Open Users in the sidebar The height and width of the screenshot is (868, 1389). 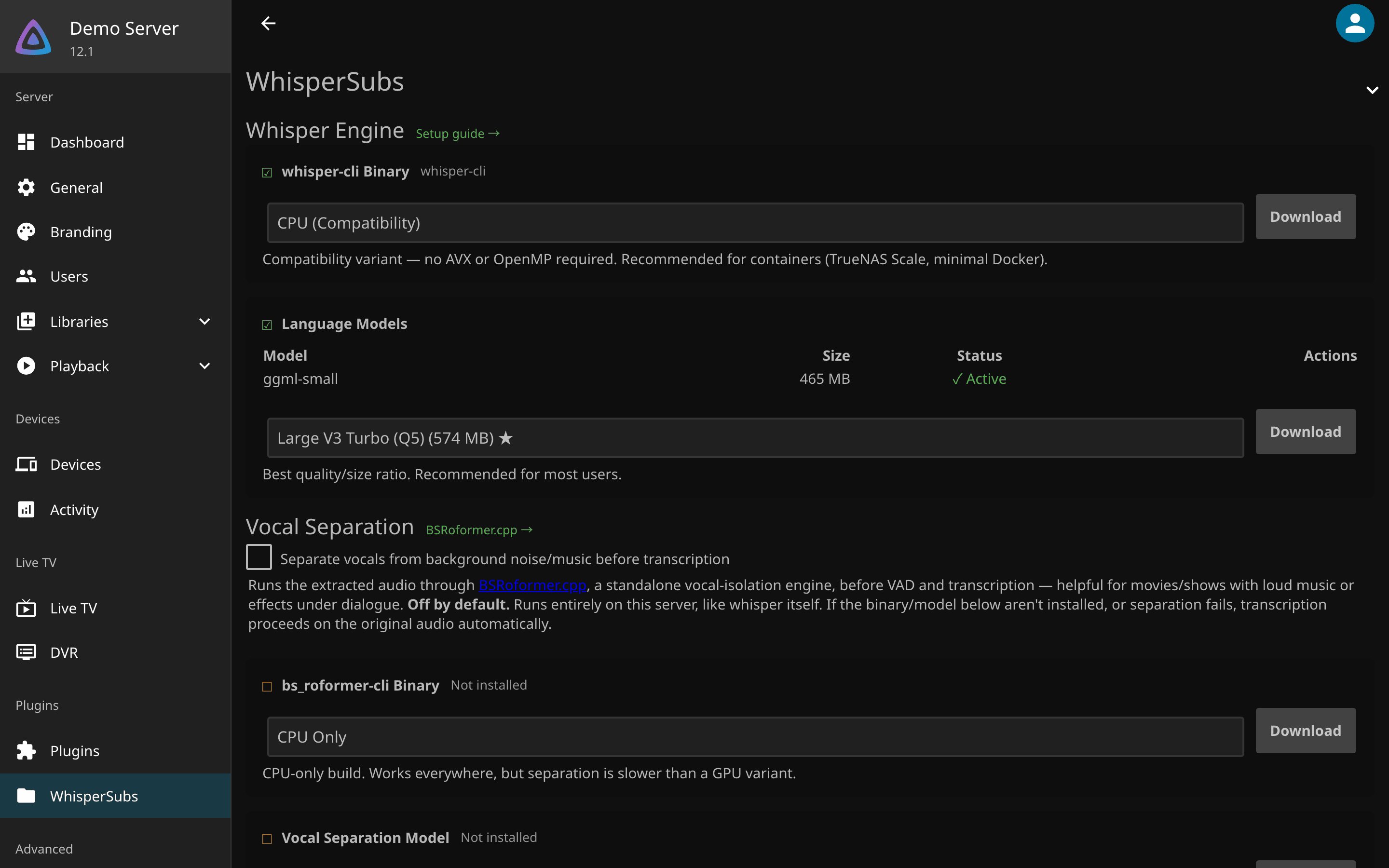point(115,276)
